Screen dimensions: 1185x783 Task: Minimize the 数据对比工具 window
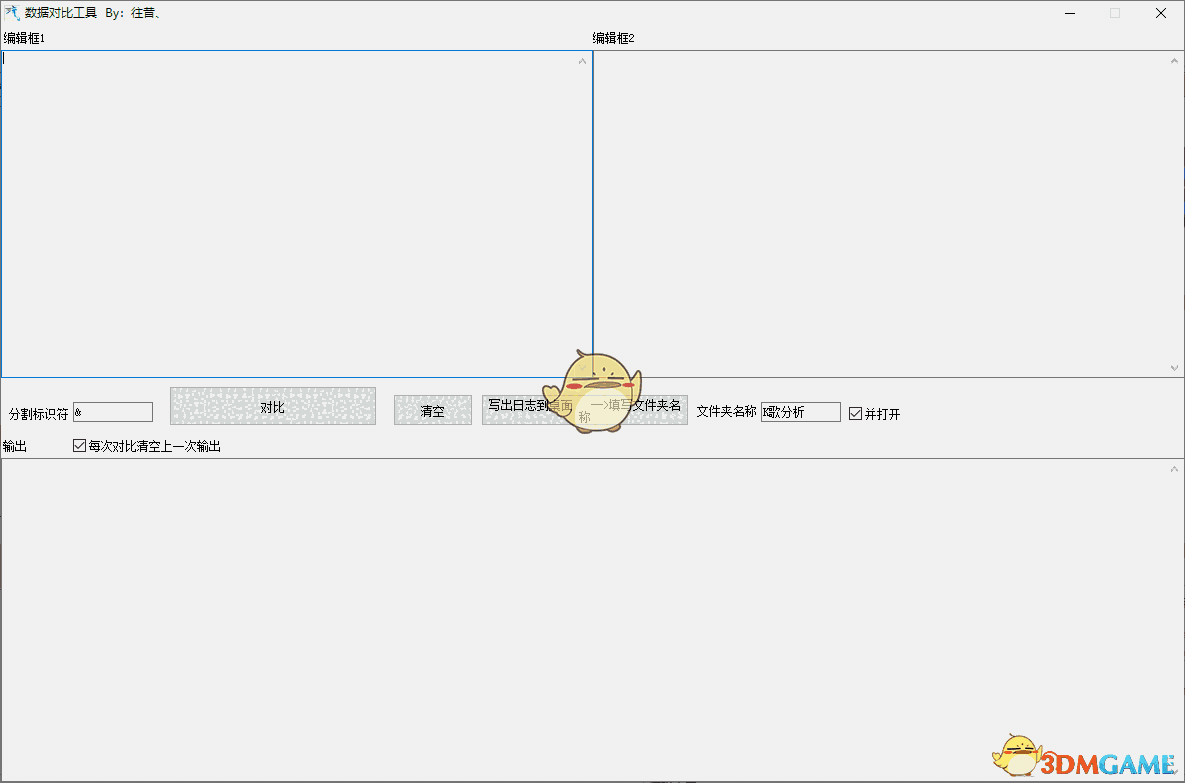[x=1069, y=13]
